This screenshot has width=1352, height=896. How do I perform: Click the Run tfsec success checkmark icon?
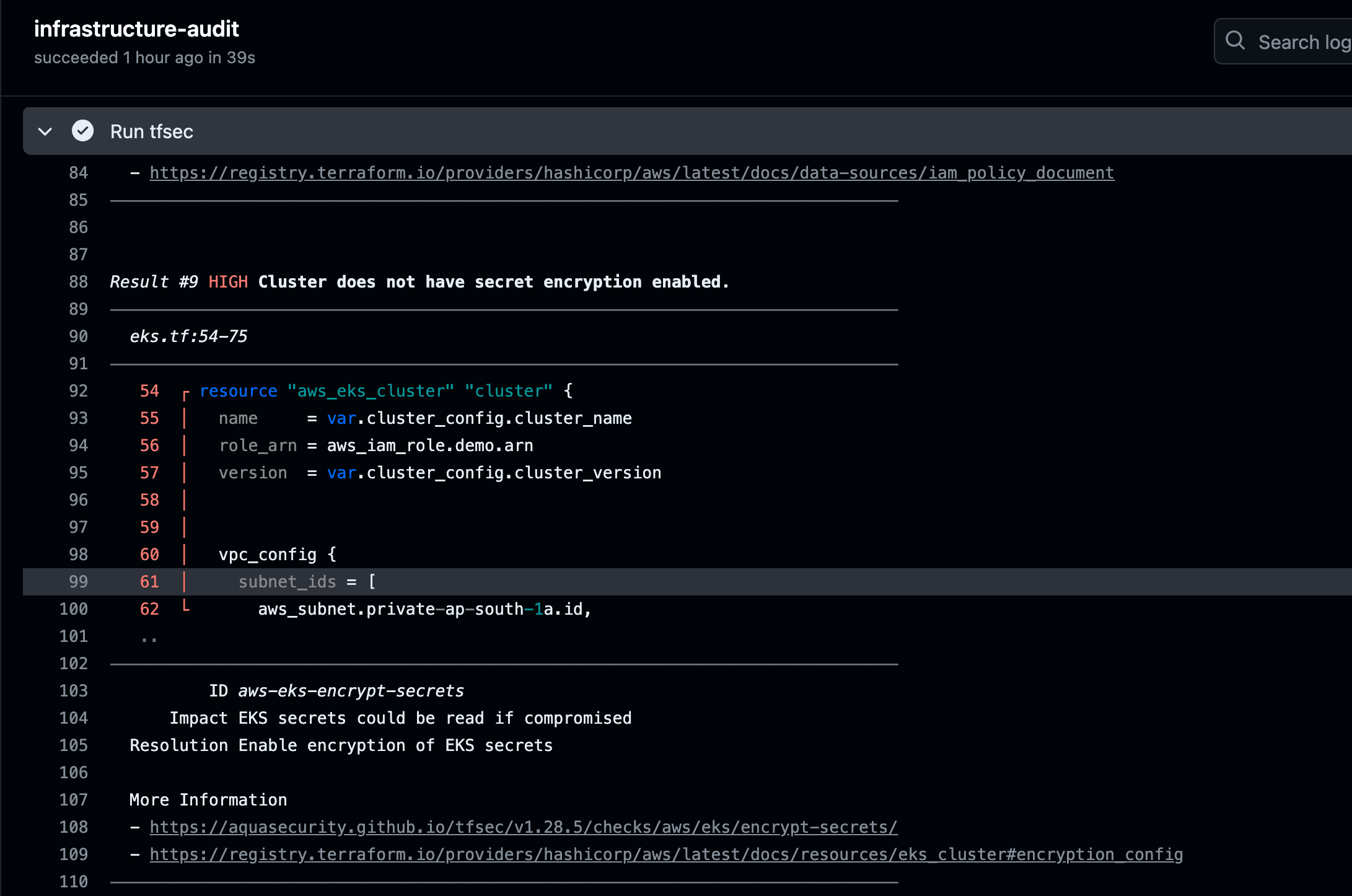[82, 131]
